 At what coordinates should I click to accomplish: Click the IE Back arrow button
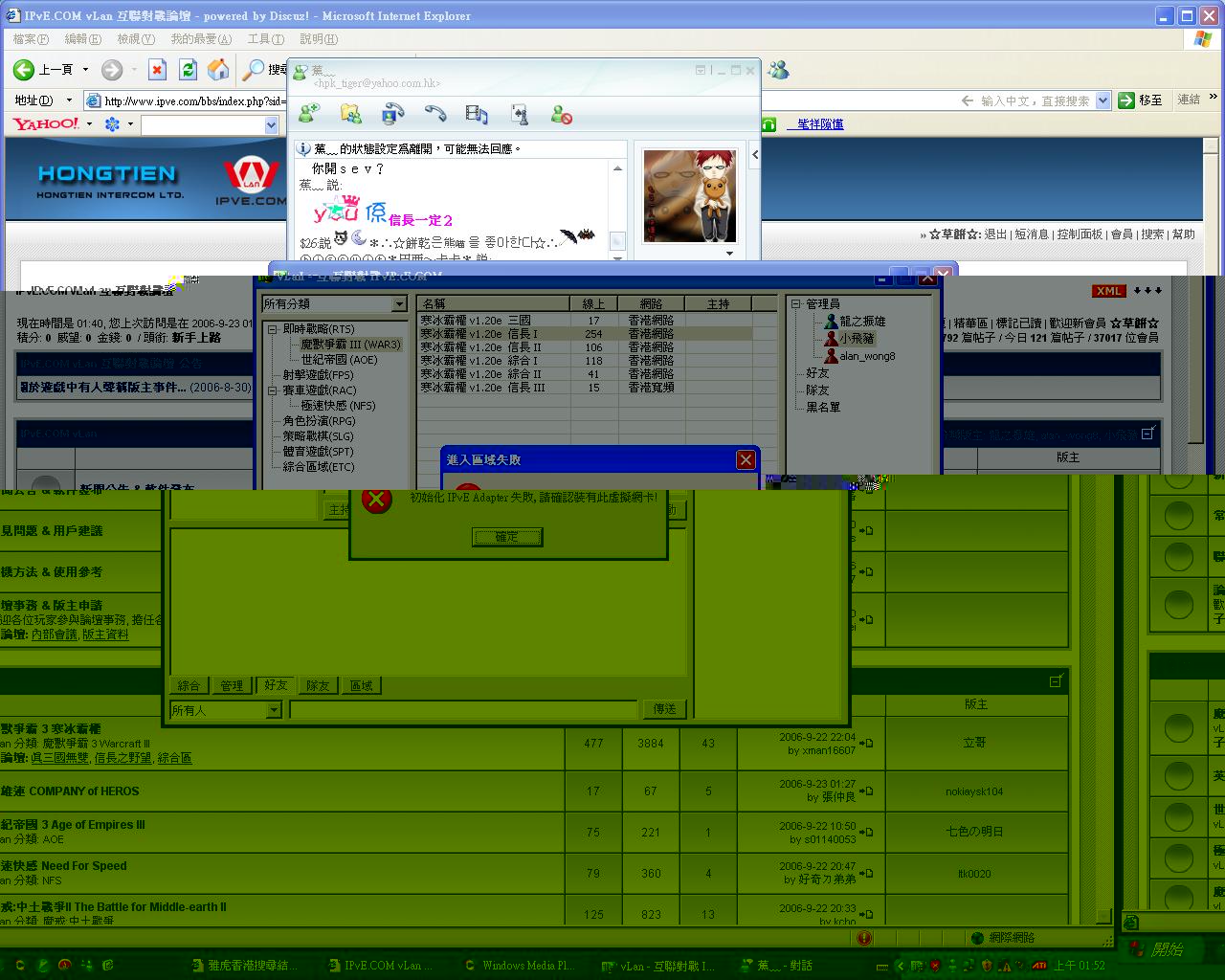pyautogui.click(x=25, y=70)
